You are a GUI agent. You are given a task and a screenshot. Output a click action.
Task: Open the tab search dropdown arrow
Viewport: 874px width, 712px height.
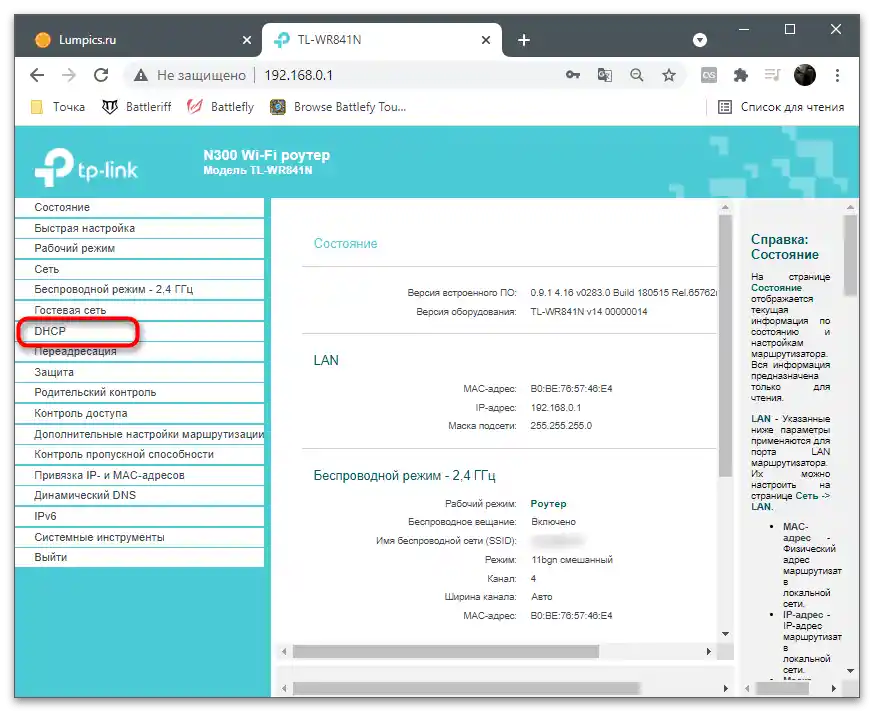(x=700, y=40)
